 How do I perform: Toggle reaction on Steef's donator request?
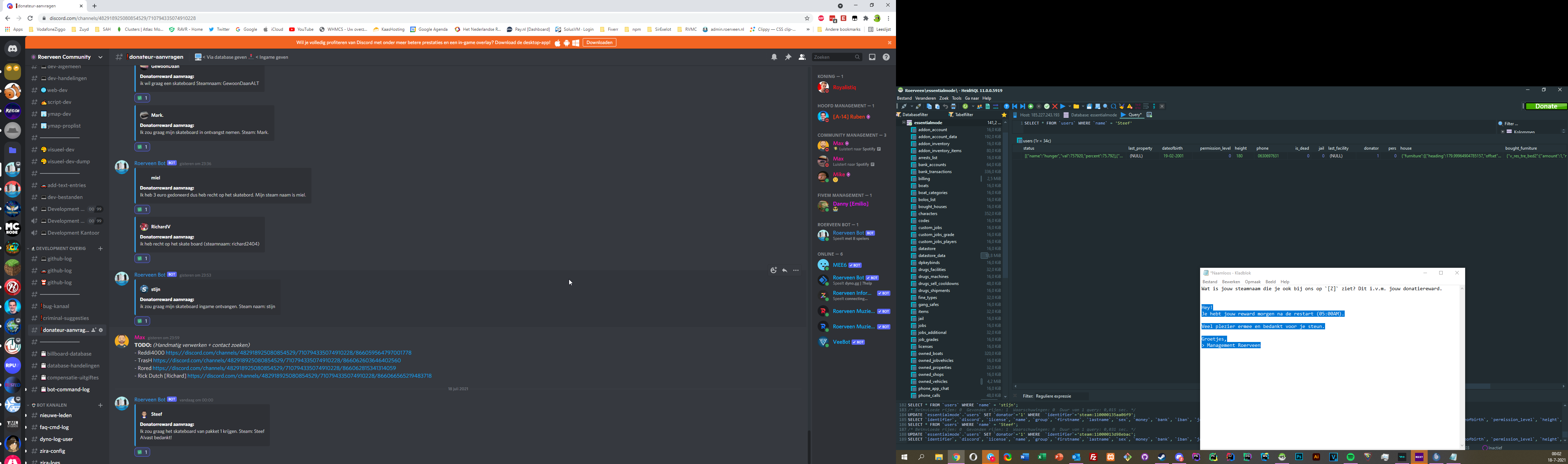[x=142, y=452]
